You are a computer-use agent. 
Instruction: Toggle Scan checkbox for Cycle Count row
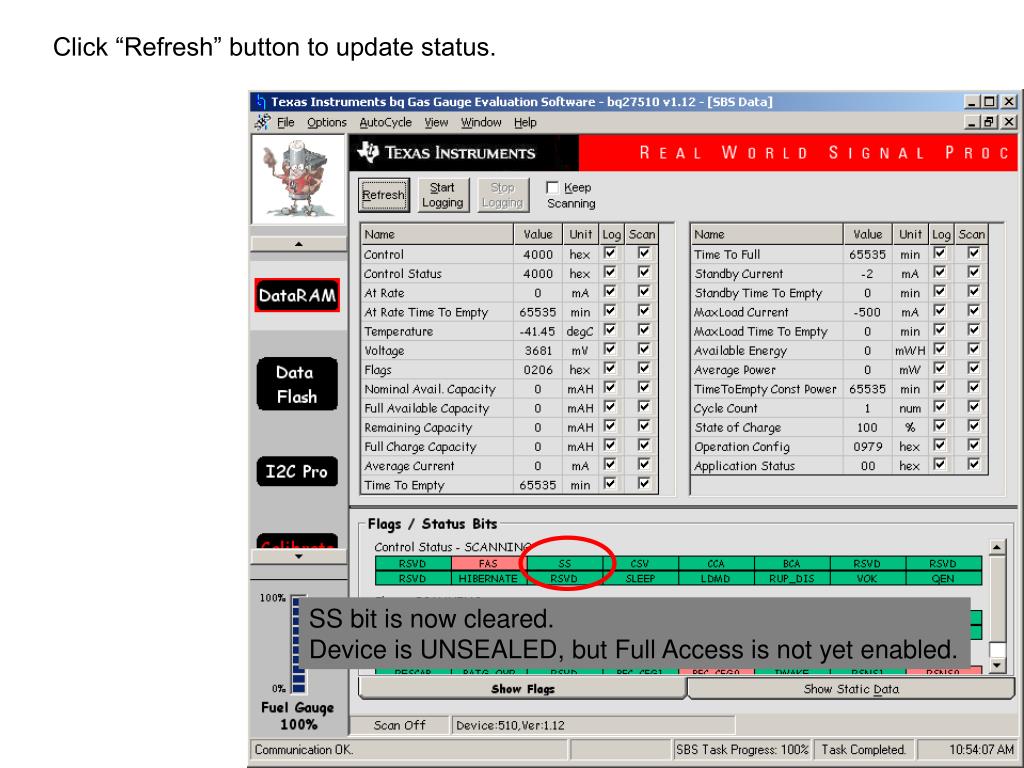coord(974,407)
